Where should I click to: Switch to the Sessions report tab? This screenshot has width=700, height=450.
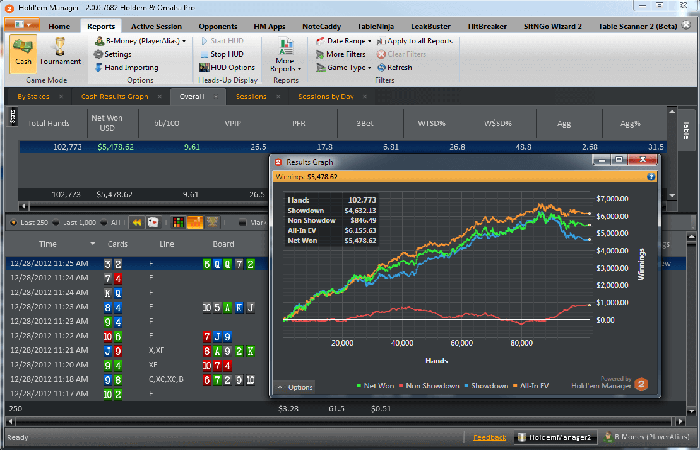click(251, 97)
